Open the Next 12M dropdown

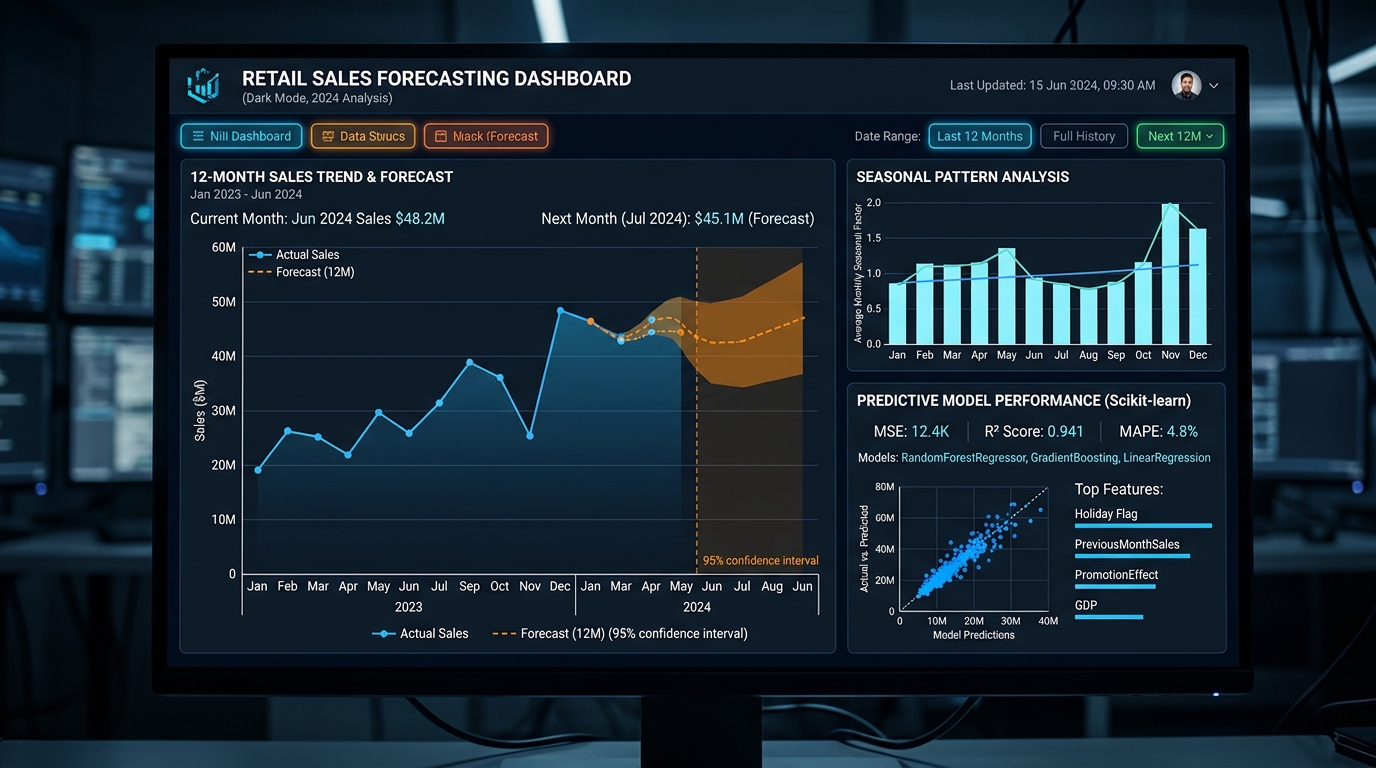pyautogui.click(x=1180, y=136)
